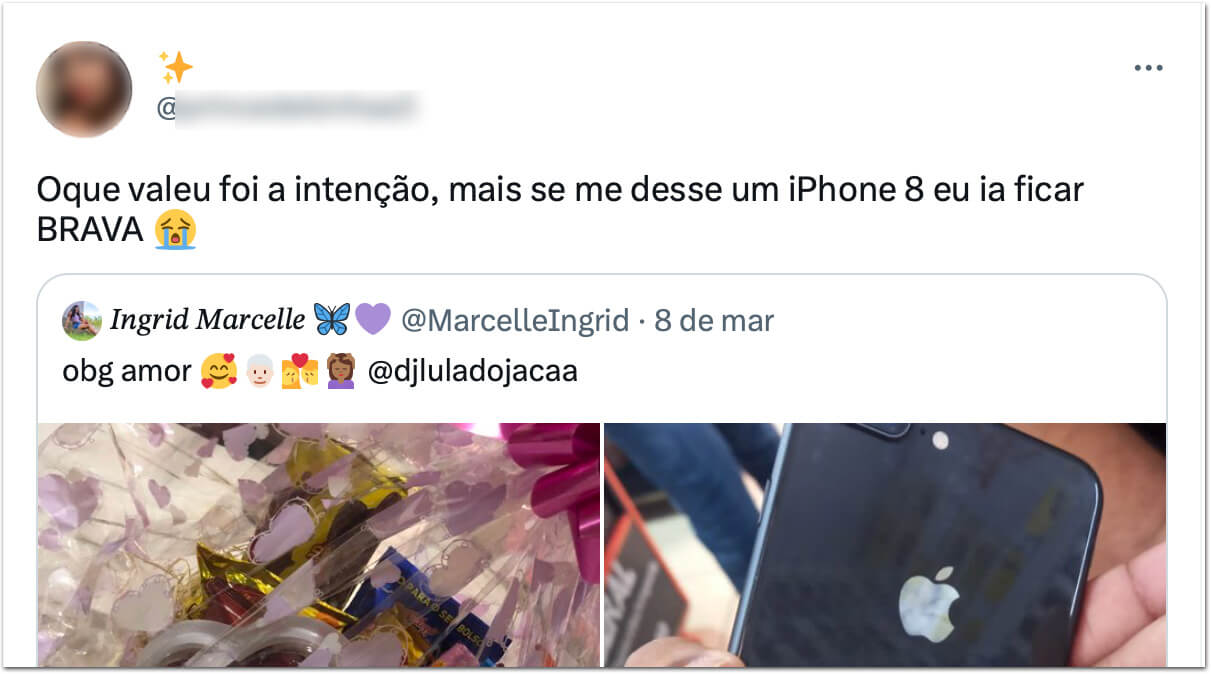The width and height of the screenshot is (1212, 674).
Task: Click the Ingrid Marcelle display name
Action: coord(207,320)
